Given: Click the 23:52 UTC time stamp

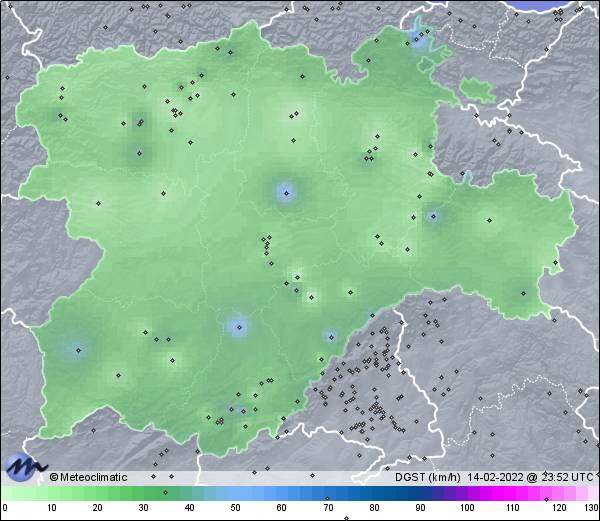Looking at the screenshot, I should tap(569, 477).
